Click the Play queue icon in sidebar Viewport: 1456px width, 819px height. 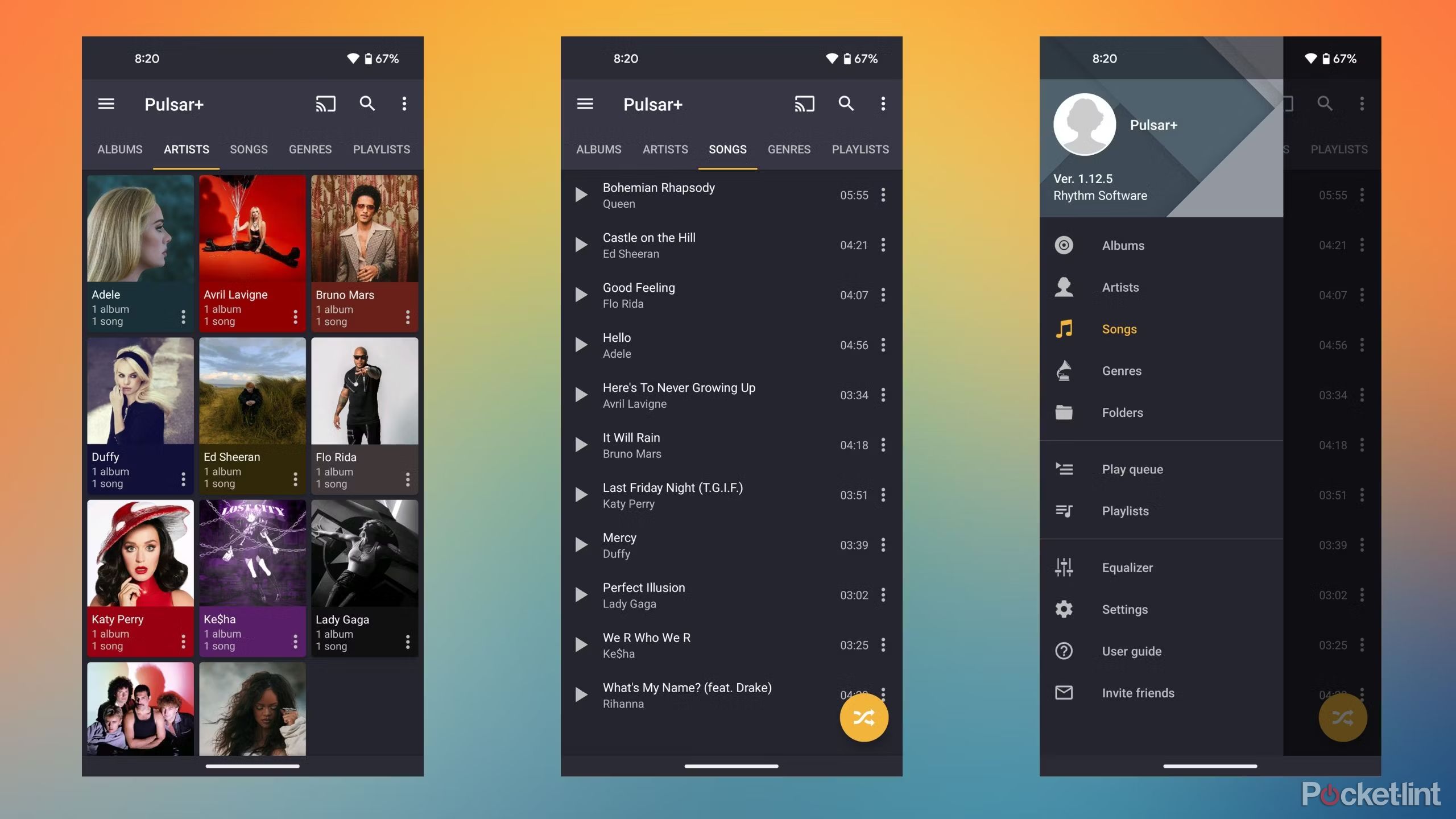1063,468
